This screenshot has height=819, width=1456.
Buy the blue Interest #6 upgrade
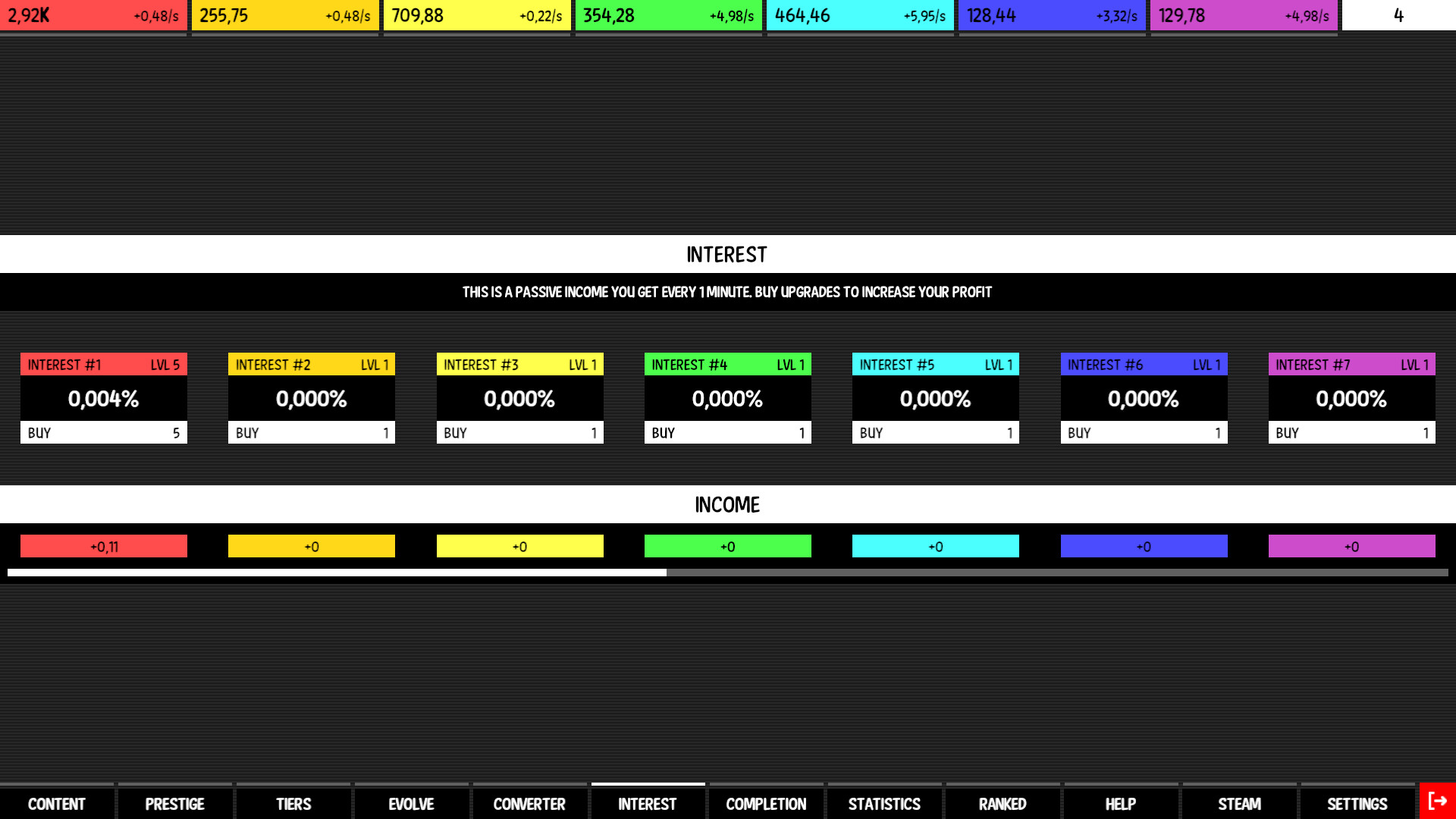coord(1144,432)
